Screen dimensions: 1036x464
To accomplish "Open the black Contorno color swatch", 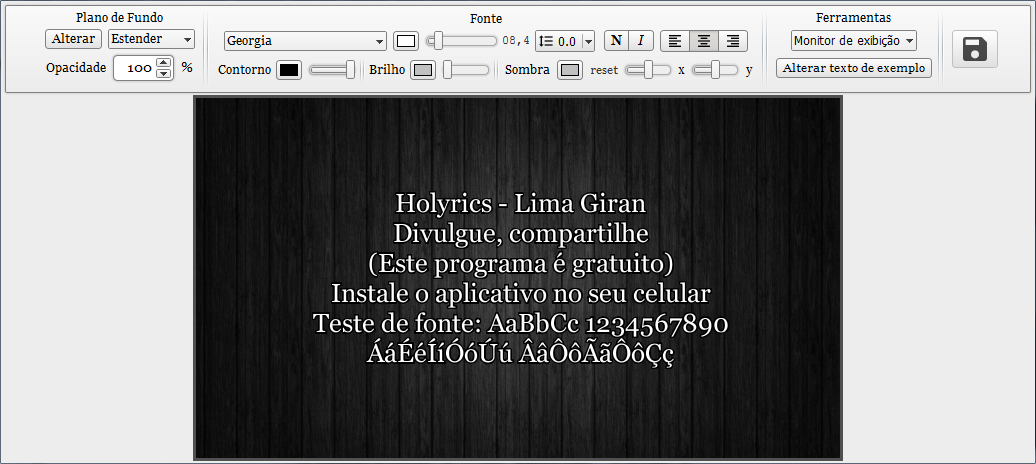I will tap(289, 69).
